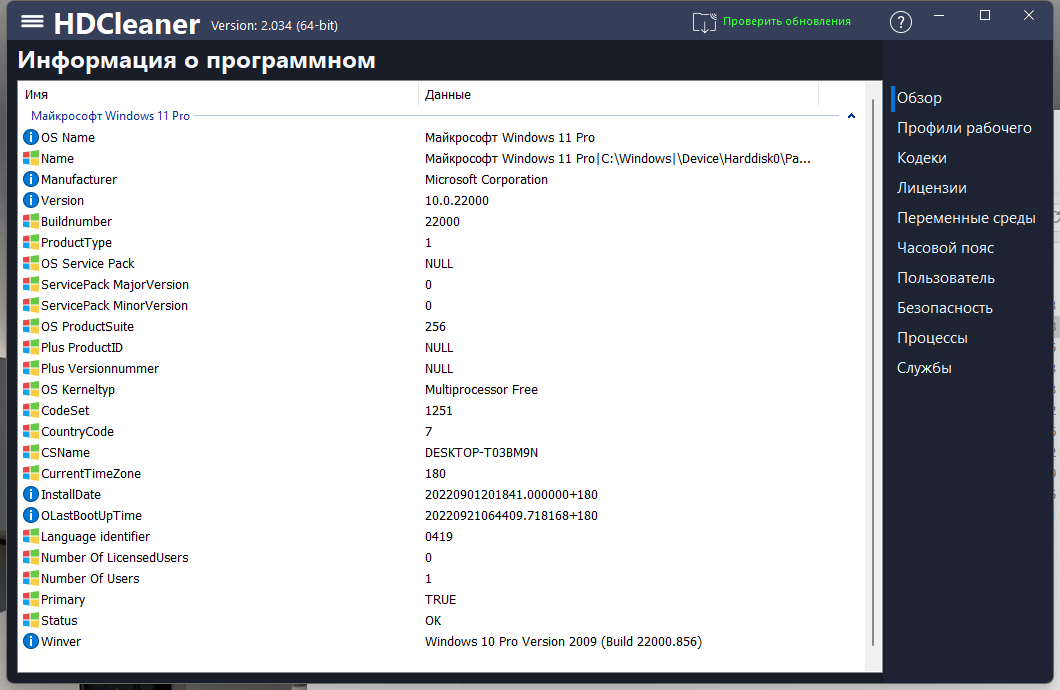Click the Windows icon beside OS Service Pack

[30, 263]
